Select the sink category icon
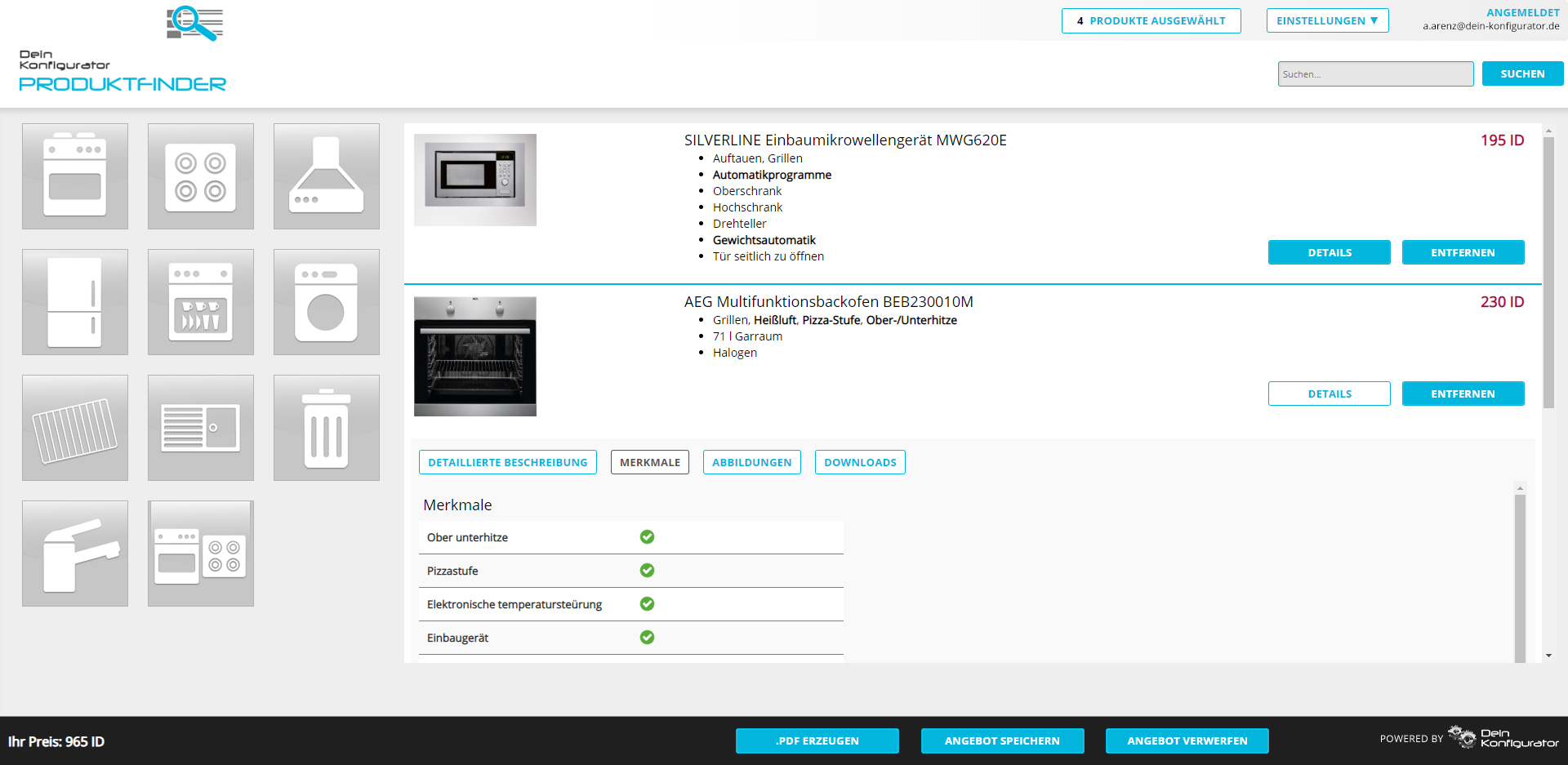The height and width of the screenshot is (765, 1568). [x=201, y=428]
